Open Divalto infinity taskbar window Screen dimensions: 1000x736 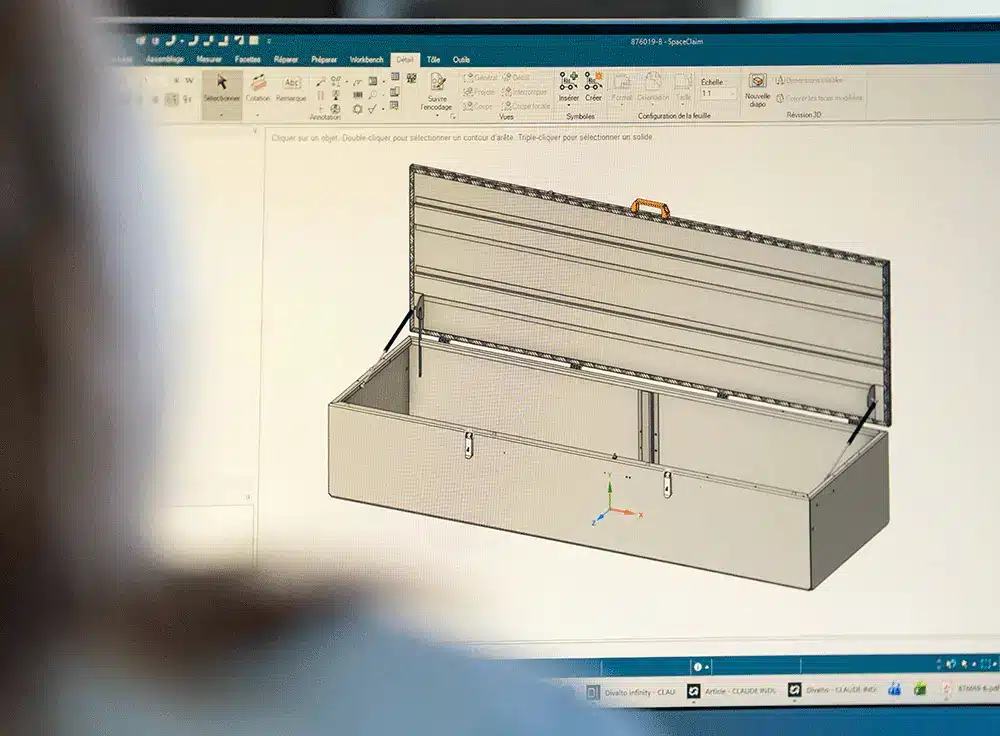[631, 692]
